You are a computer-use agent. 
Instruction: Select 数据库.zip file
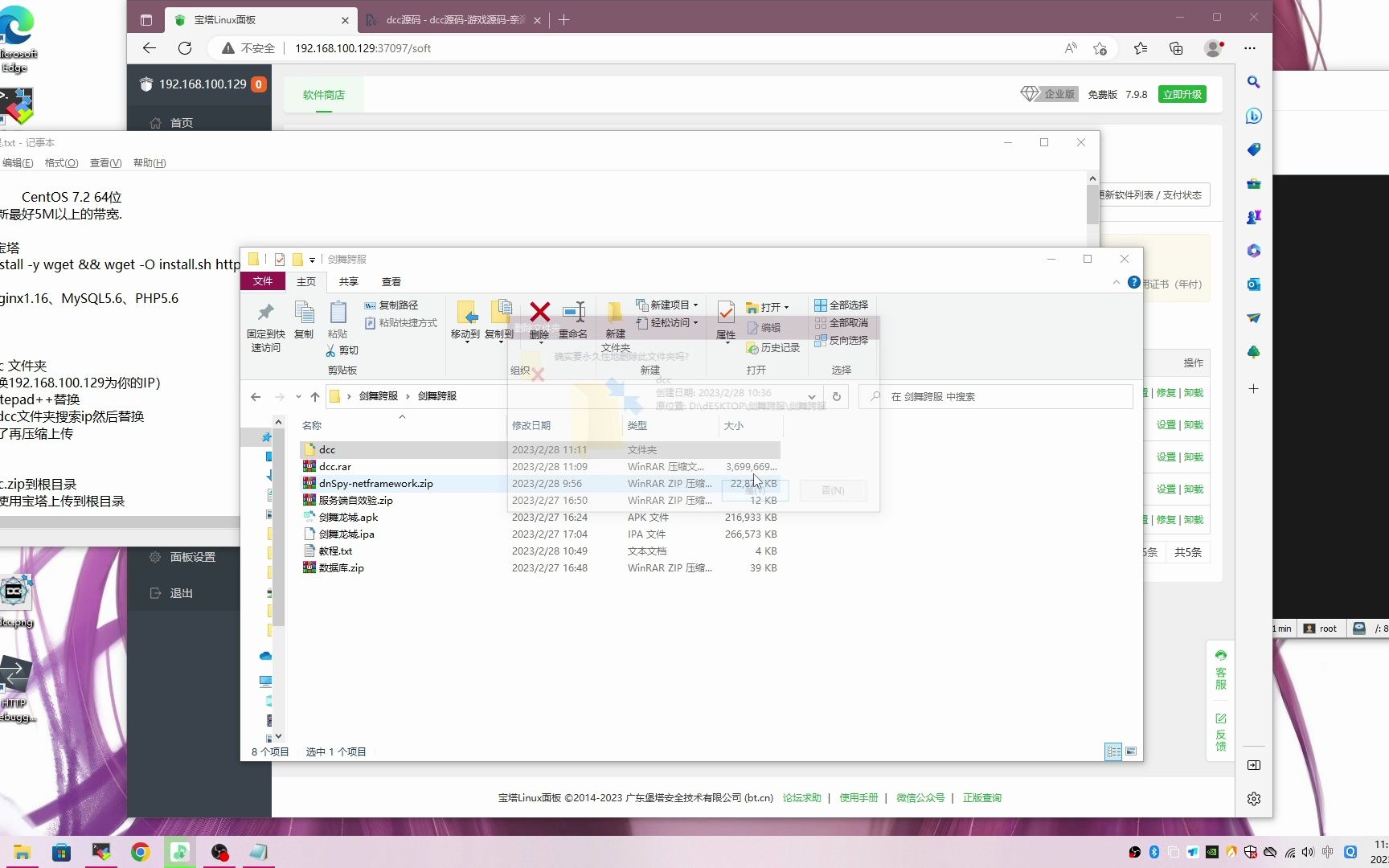[x=539, y=567]
